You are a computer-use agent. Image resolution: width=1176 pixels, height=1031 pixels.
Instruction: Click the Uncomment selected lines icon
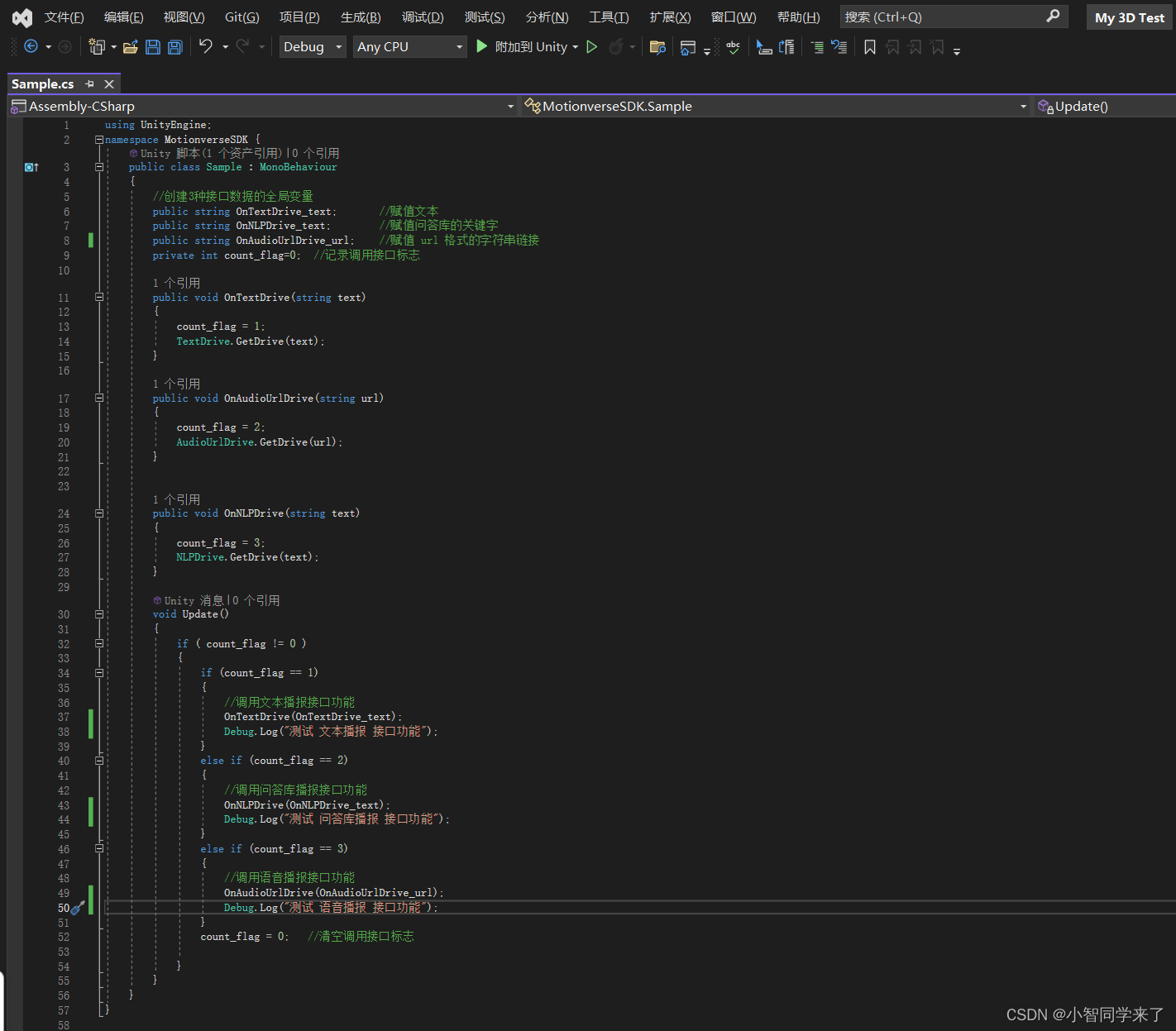pos(839,47)
